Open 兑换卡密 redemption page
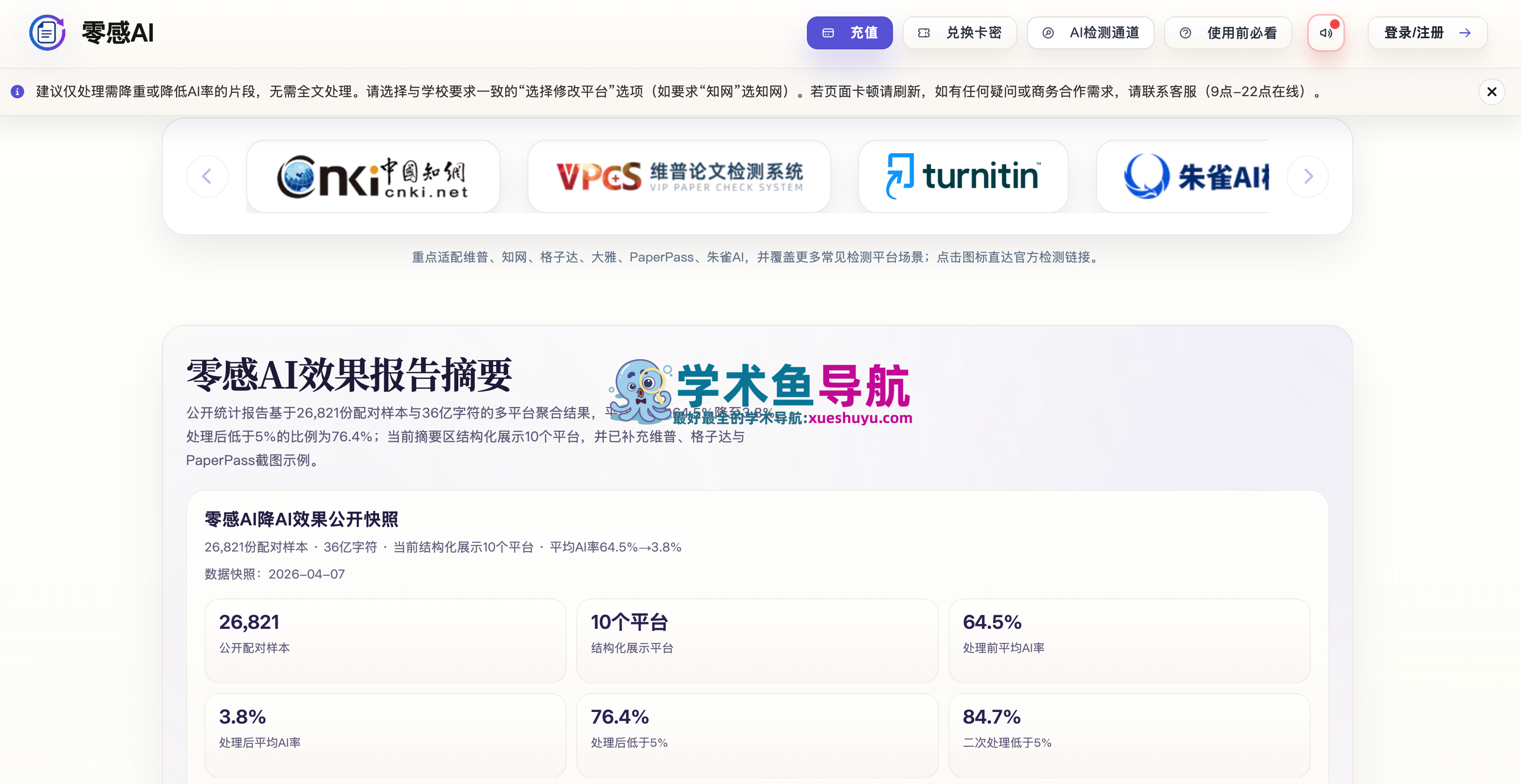Viewport: 1521px width, 784px height. (960, 32)
